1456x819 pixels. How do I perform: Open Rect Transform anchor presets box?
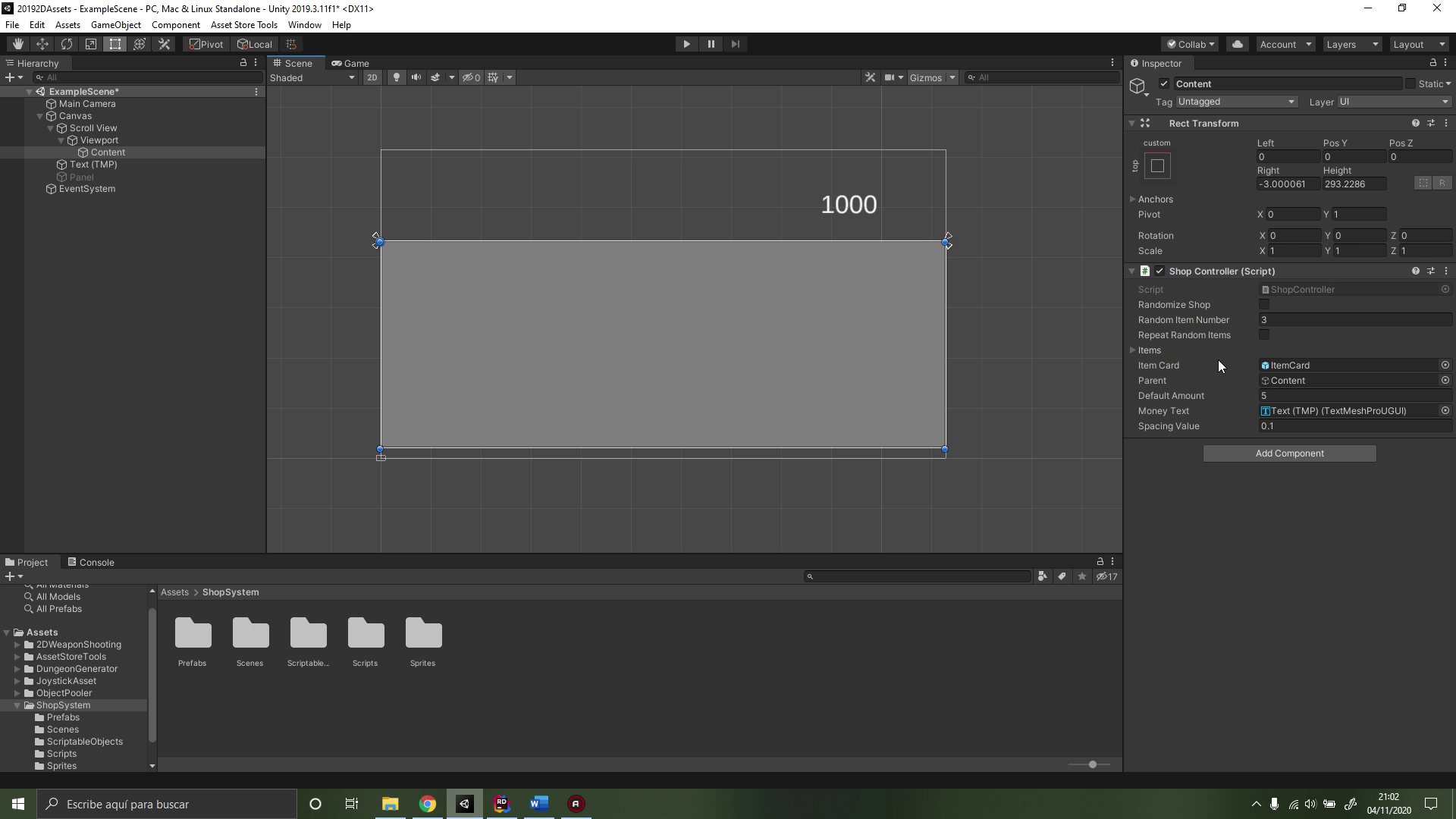coord(1157,165)
